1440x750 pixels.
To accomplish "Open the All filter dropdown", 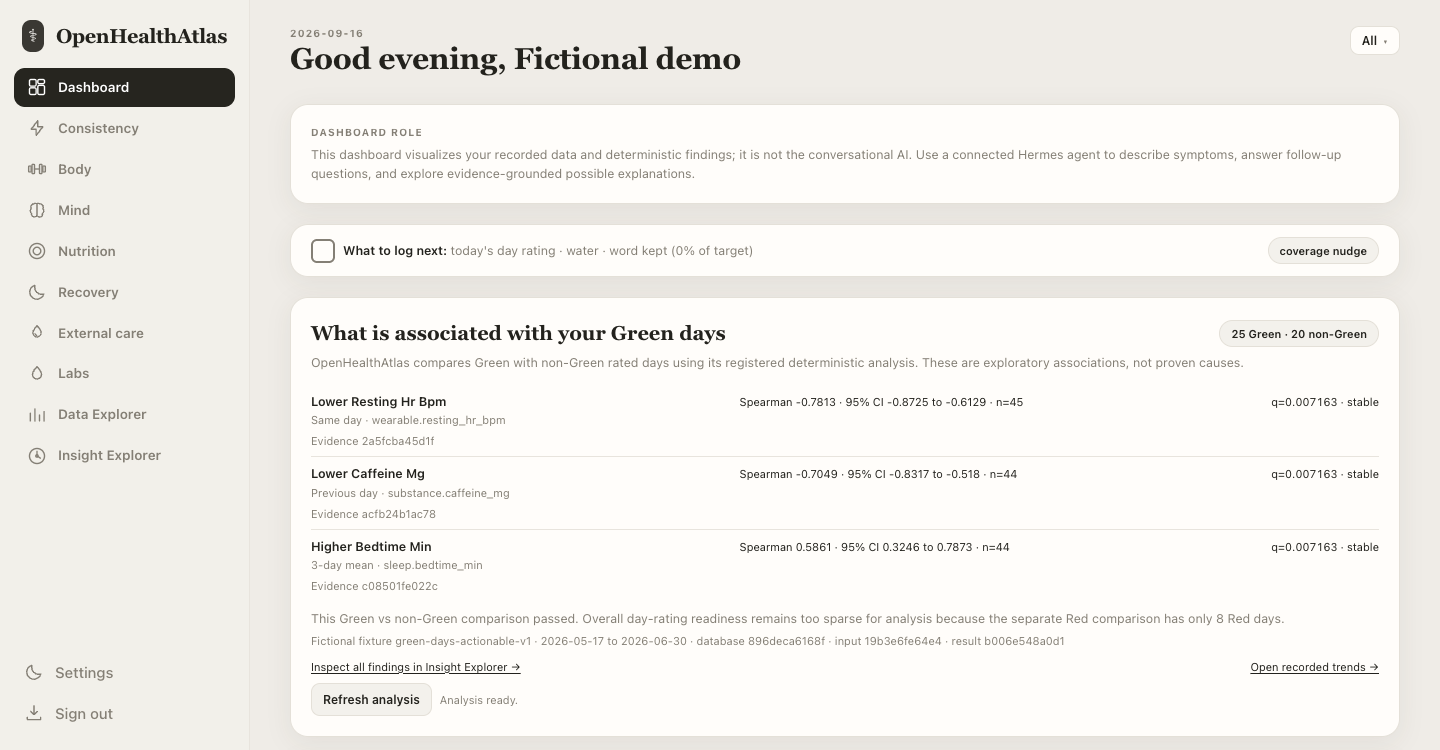I will (1374, 41).
